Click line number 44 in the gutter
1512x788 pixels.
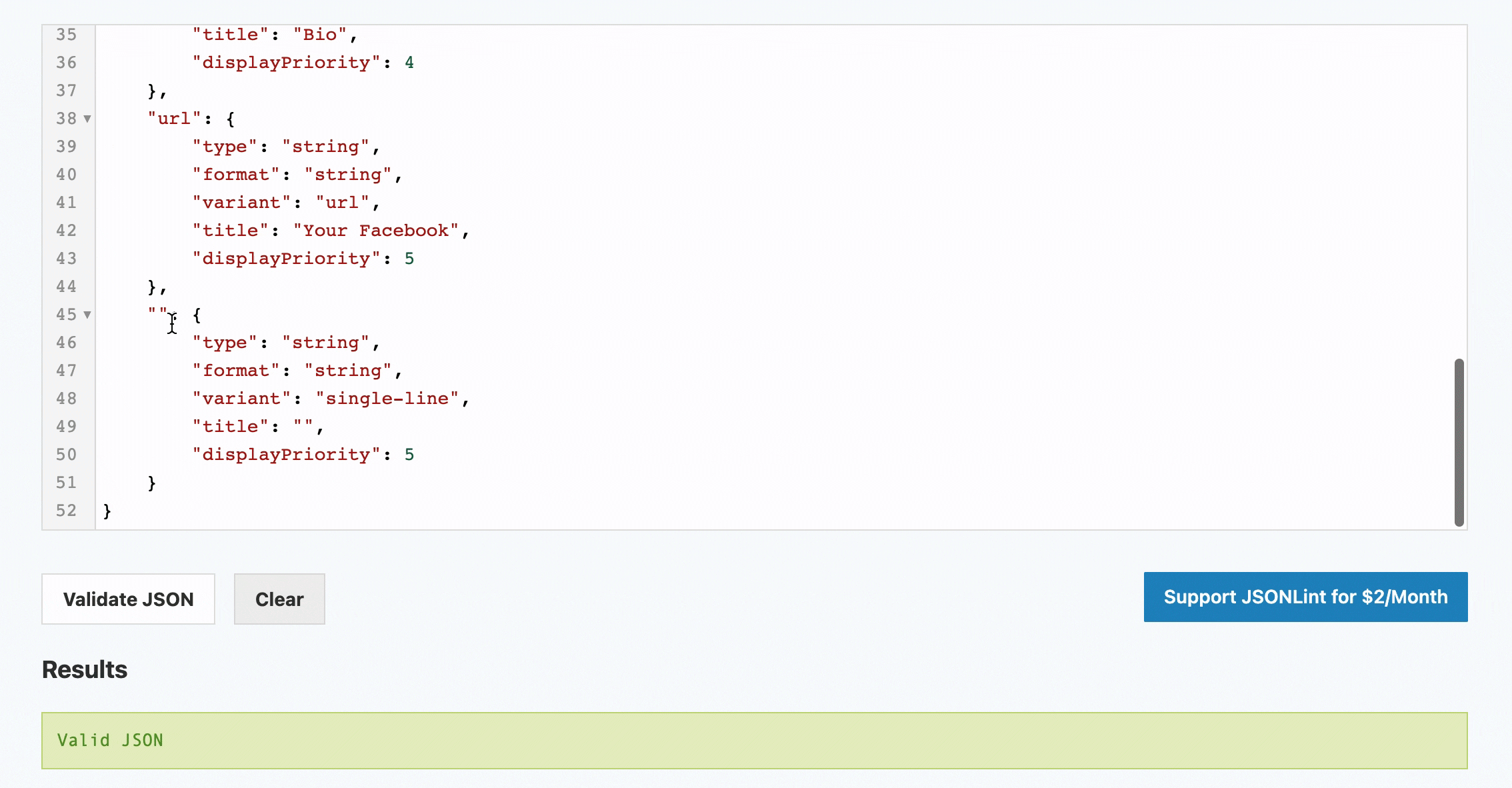click(66, 287)
